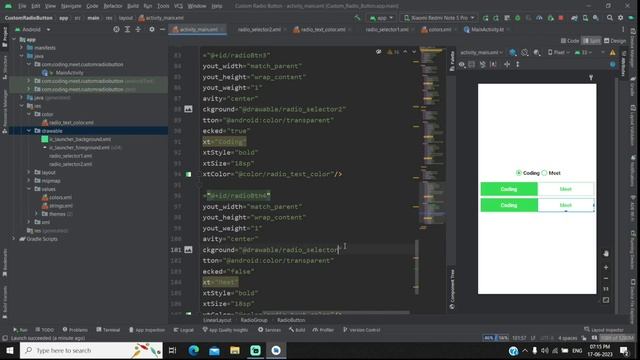Switch to Split view mode
The width and height of the screenshot is (640, 360).
click(591, 40)
